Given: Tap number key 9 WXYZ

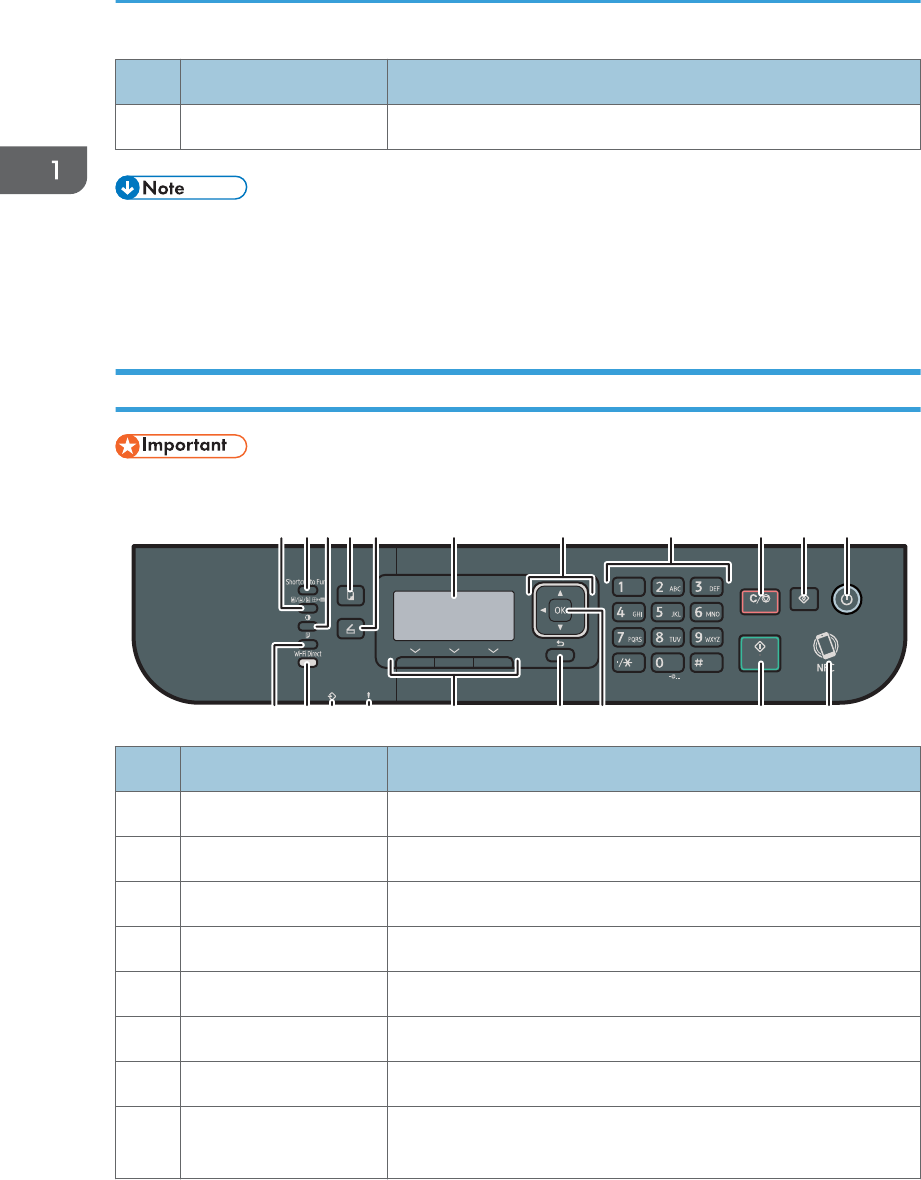Looking at the screenshot, I should click(x=707, y=637).
